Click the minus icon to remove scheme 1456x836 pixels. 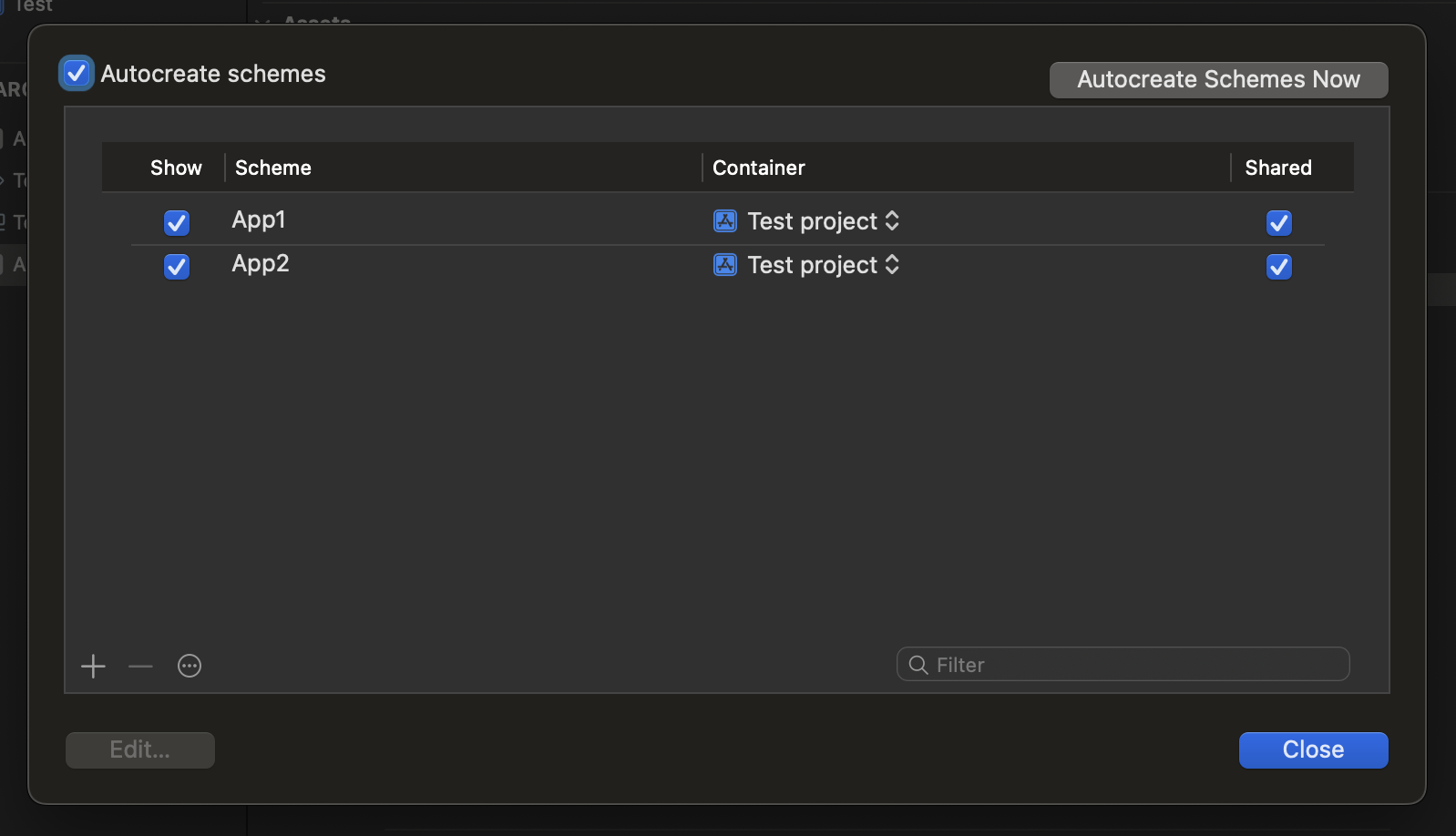pos(140,667)
